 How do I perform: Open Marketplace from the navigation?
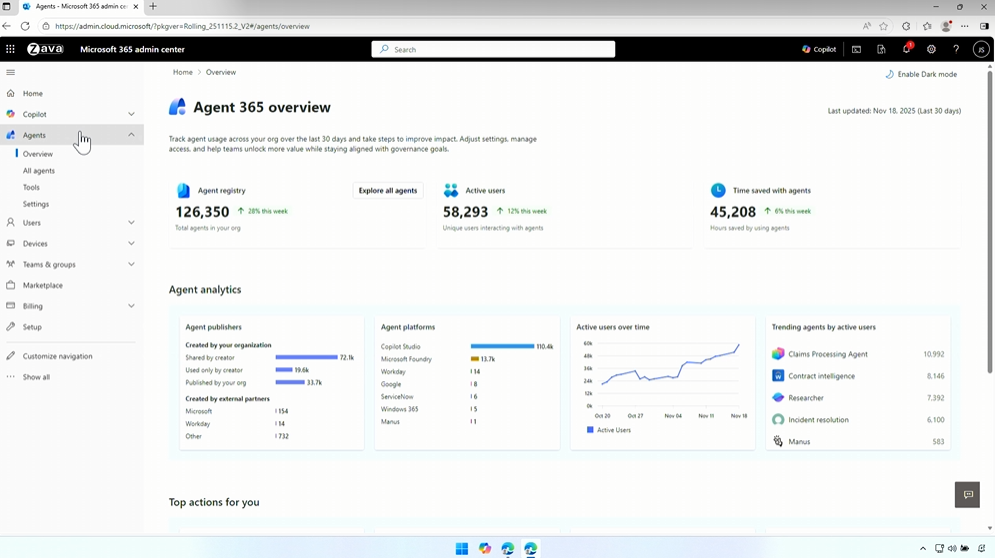(43, 285)
